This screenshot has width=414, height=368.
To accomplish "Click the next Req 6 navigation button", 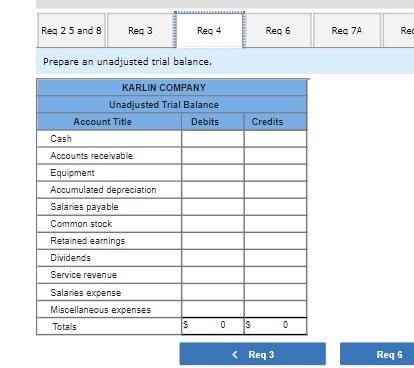I will pyautogui.click(x=377, y=354).
